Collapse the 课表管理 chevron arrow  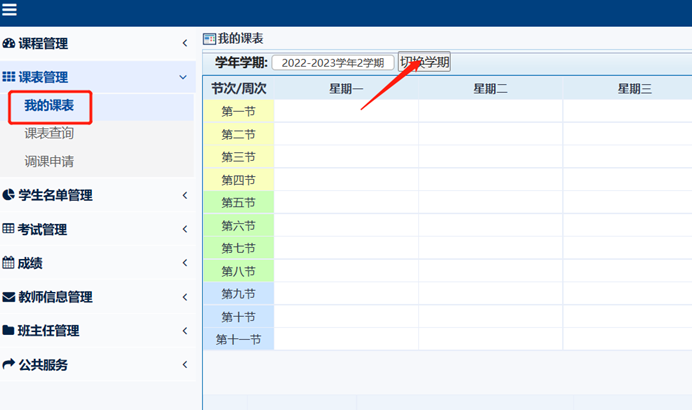tap(183, 77)
